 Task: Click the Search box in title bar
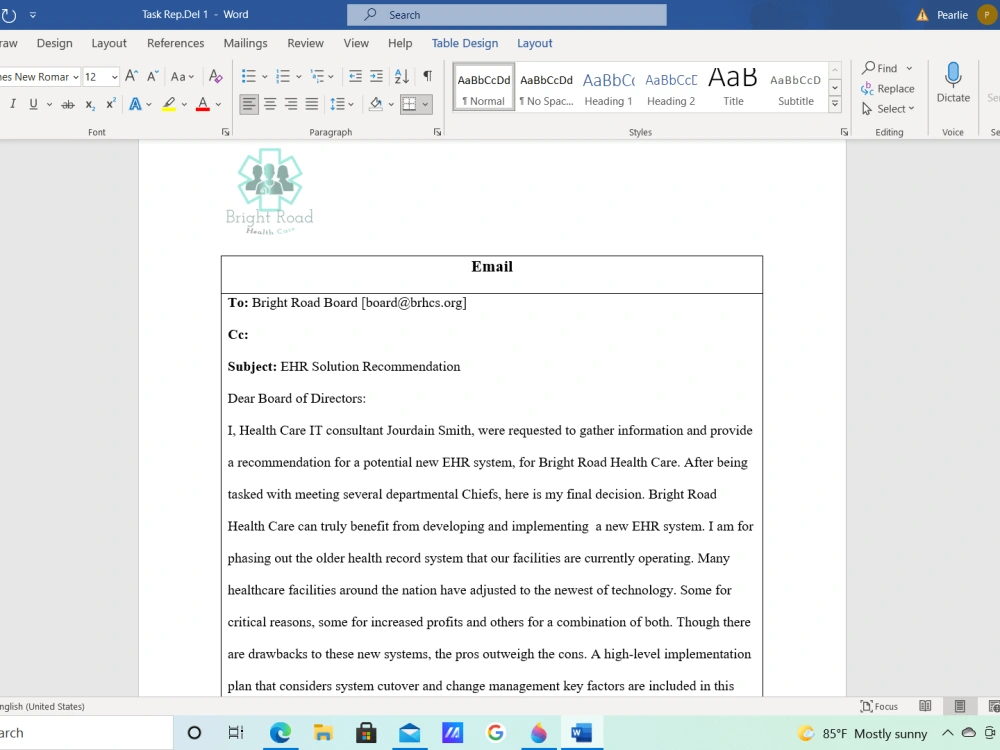click(x=507, y=15)
